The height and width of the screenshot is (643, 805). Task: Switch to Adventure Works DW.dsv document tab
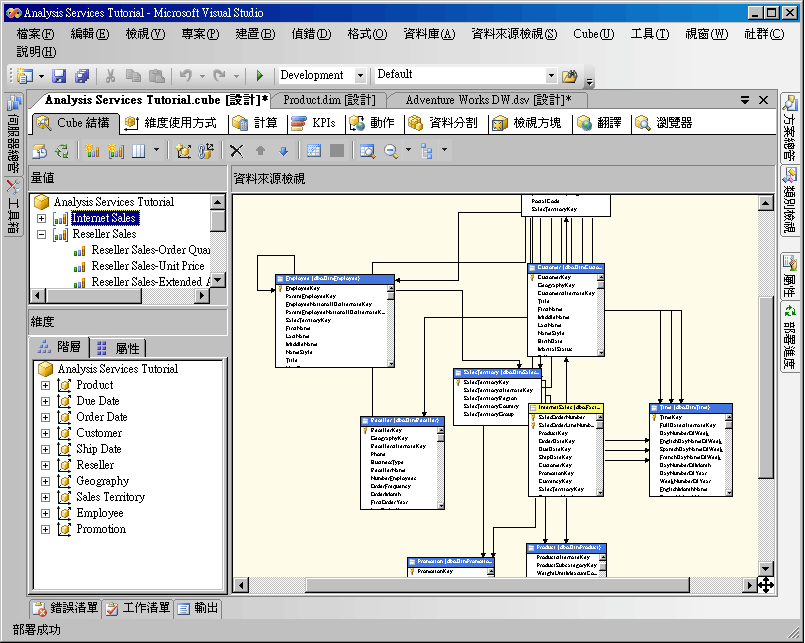pos(488,100)
